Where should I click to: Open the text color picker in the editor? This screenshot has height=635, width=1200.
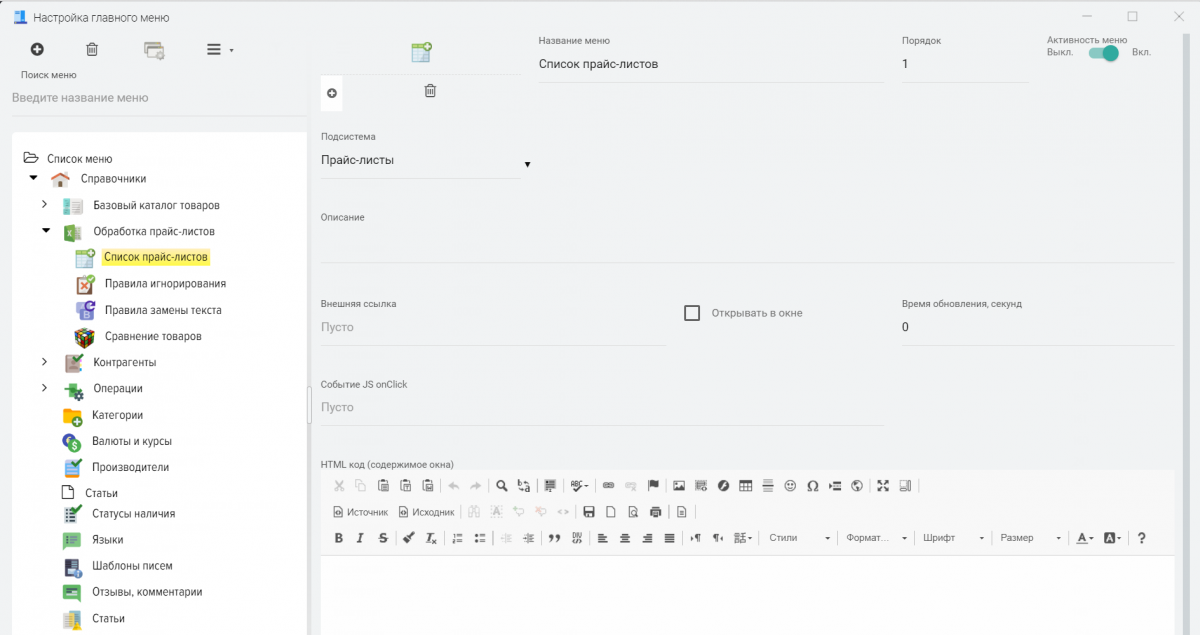coord(1084,538)
